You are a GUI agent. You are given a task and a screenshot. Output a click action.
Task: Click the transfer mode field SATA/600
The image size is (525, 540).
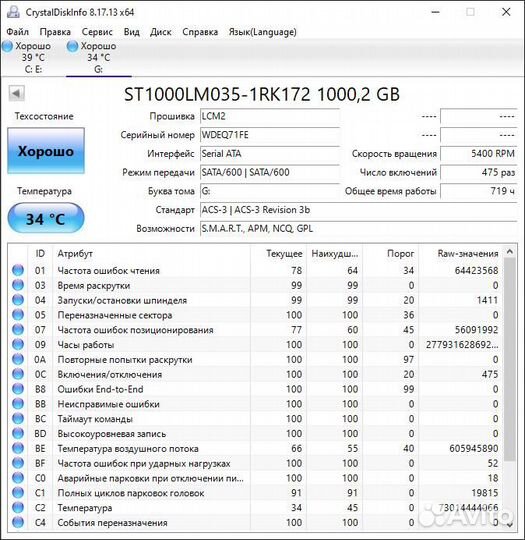tap(270, 172)
